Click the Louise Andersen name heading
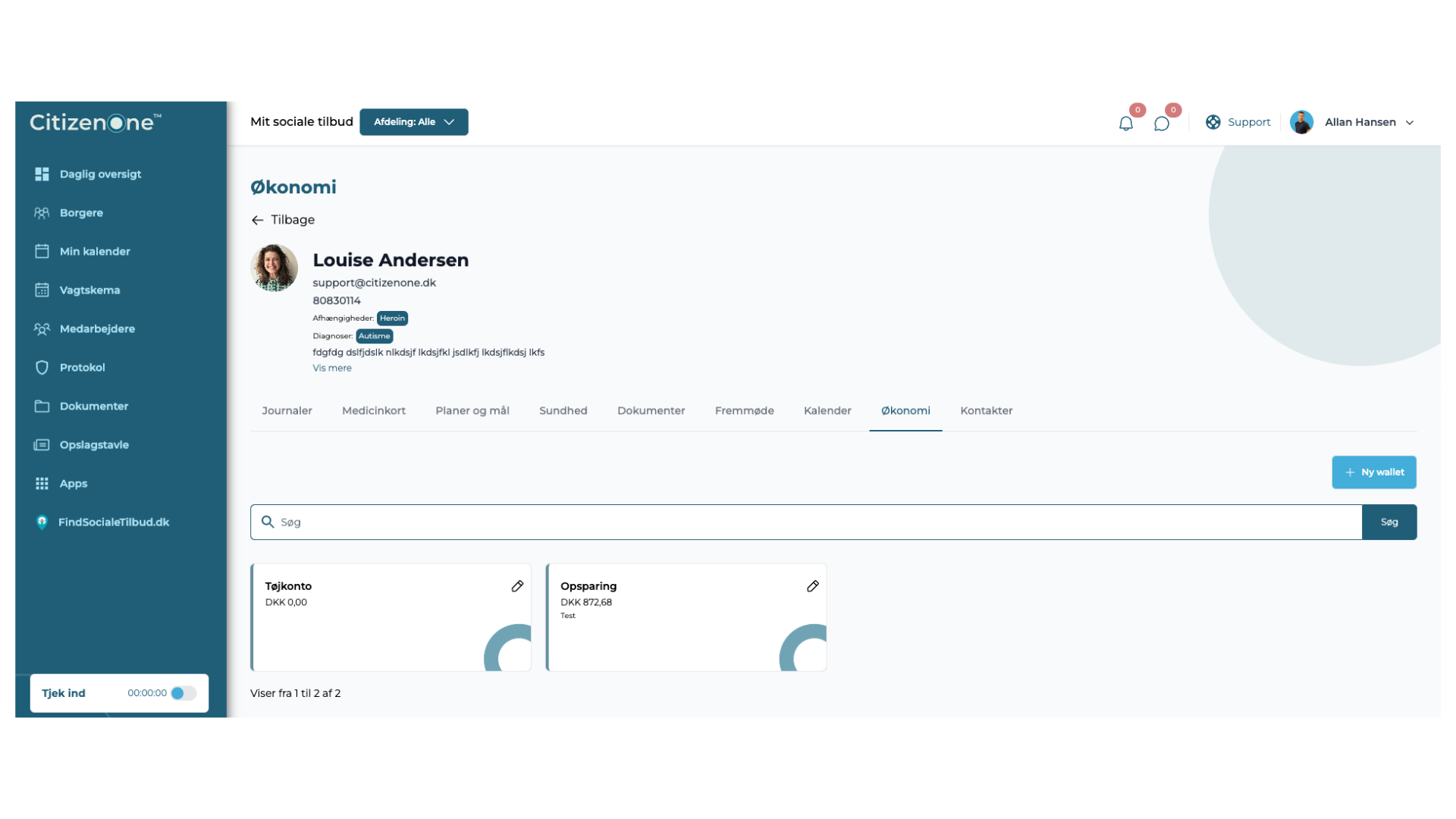This screenshot has width=1456, height=819. click(x=391, y=260)
